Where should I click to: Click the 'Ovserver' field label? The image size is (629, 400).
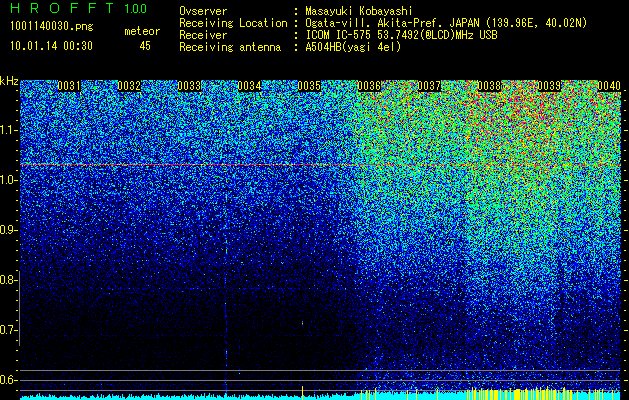click(x=203, y=11)
